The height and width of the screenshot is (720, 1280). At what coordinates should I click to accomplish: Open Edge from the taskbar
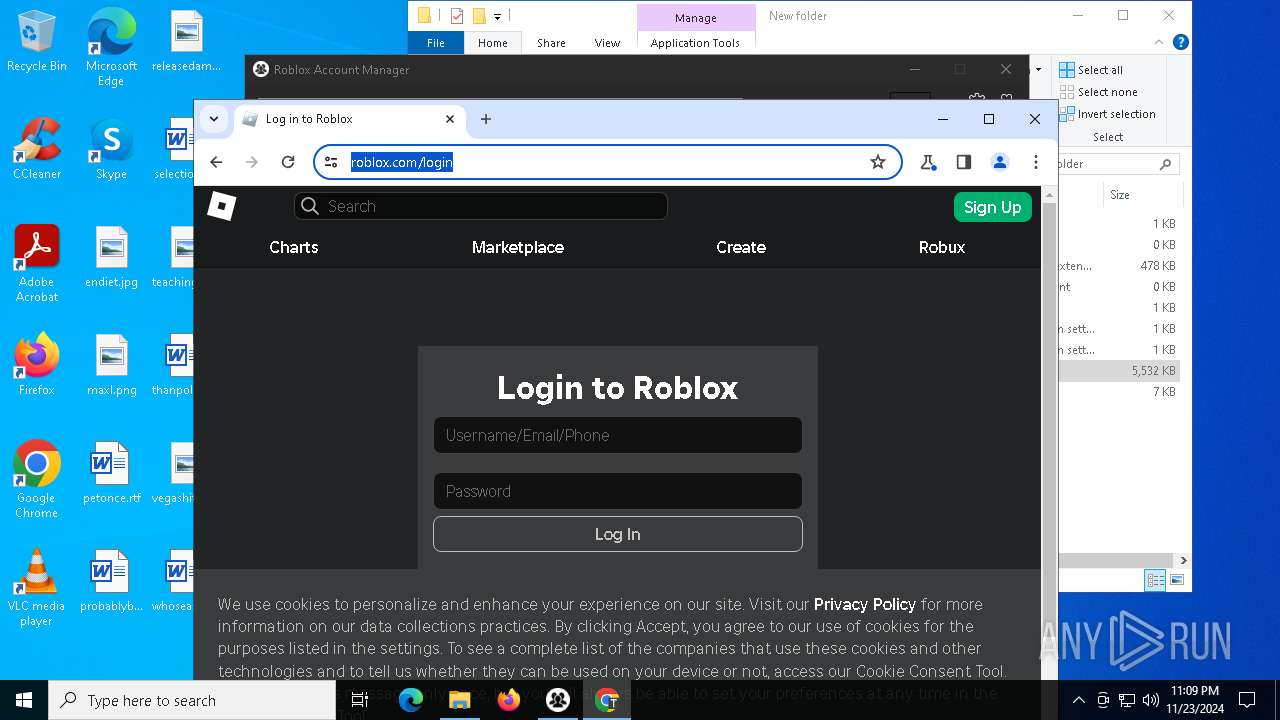point(411,700)
